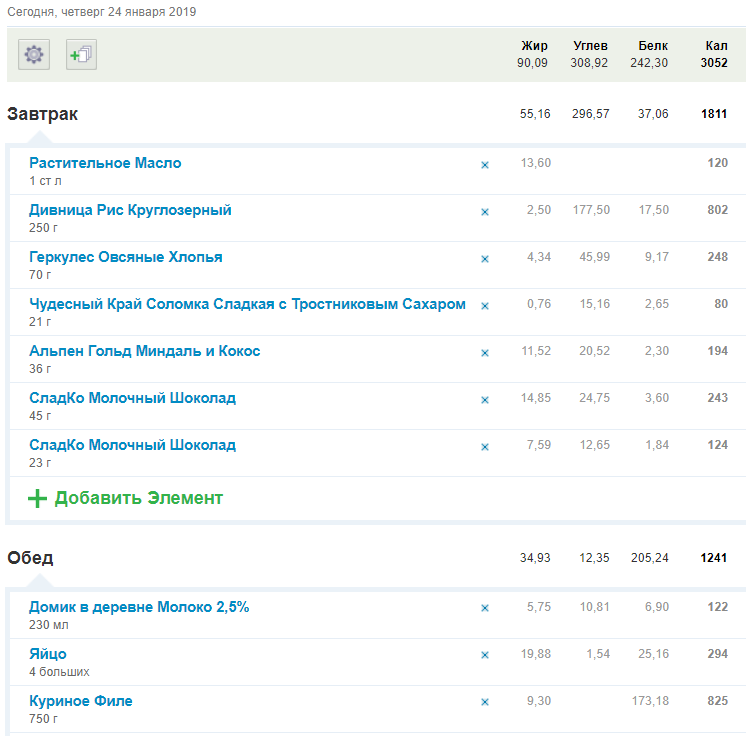Open Дивница Рис Круглозерный details
The image size is (746, 736).
pos(130,210)
